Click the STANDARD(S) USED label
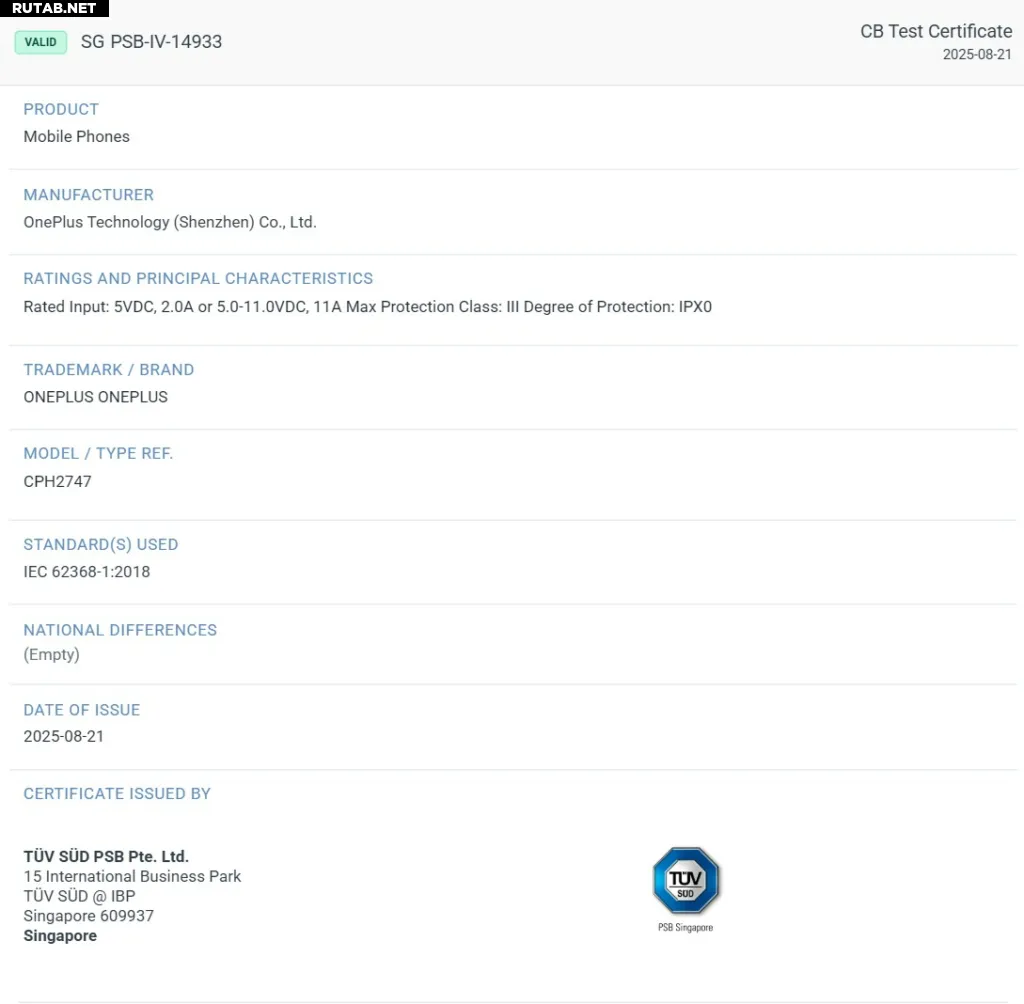1024x1004 pixels. click(101, 545)
